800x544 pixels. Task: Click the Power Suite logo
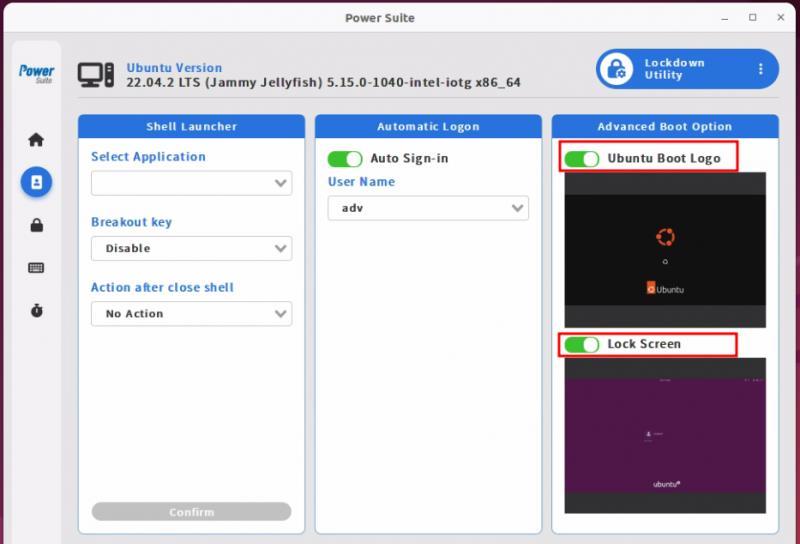[36, 73]
